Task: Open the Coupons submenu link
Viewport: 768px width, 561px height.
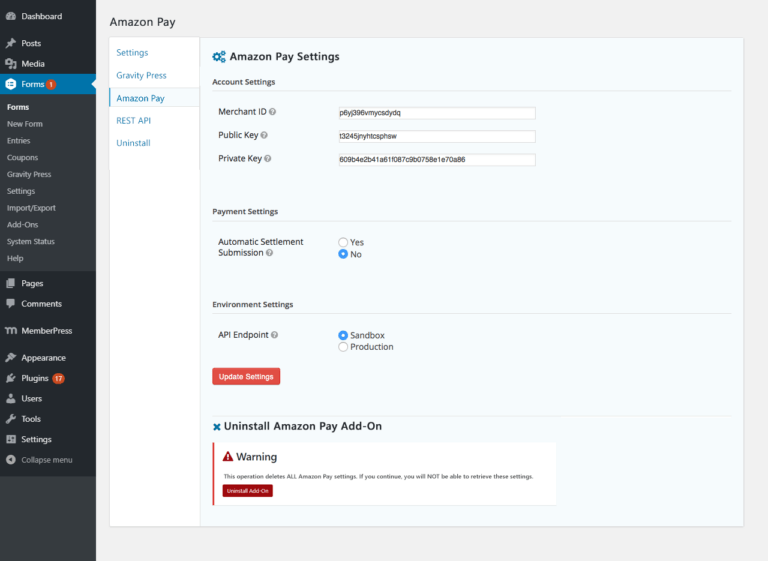Action: (x=23, y=157)
